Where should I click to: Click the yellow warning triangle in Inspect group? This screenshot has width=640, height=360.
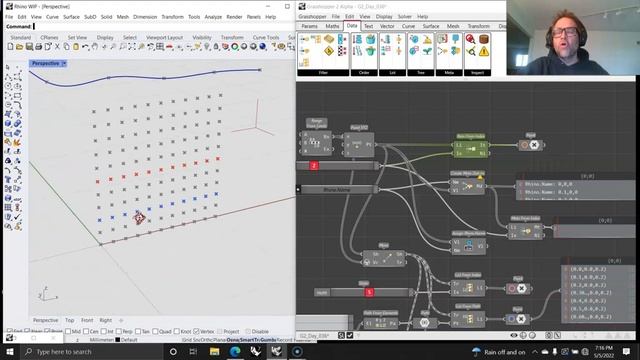484,51
